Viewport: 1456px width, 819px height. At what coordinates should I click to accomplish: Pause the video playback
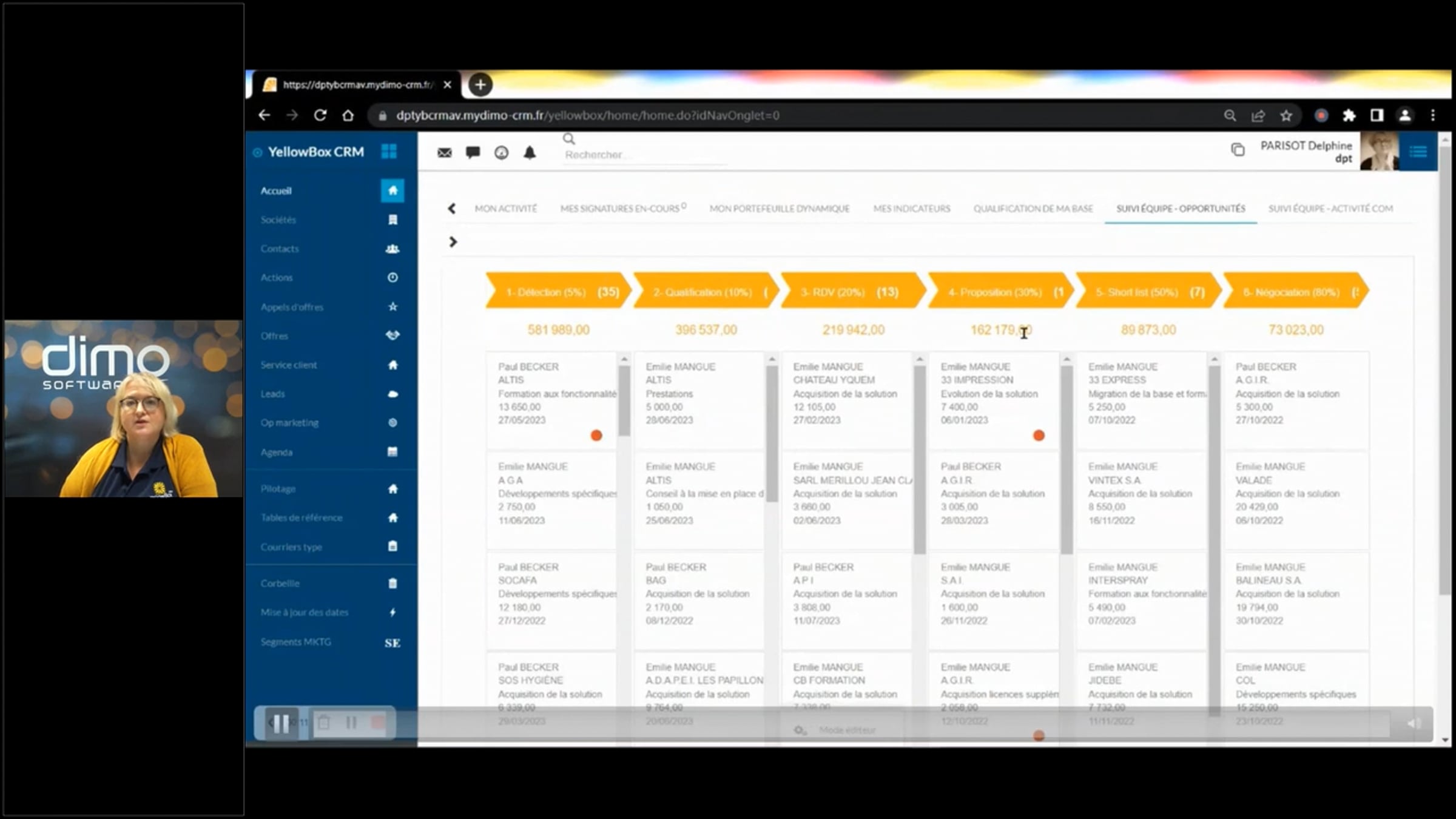click(281, 723)
